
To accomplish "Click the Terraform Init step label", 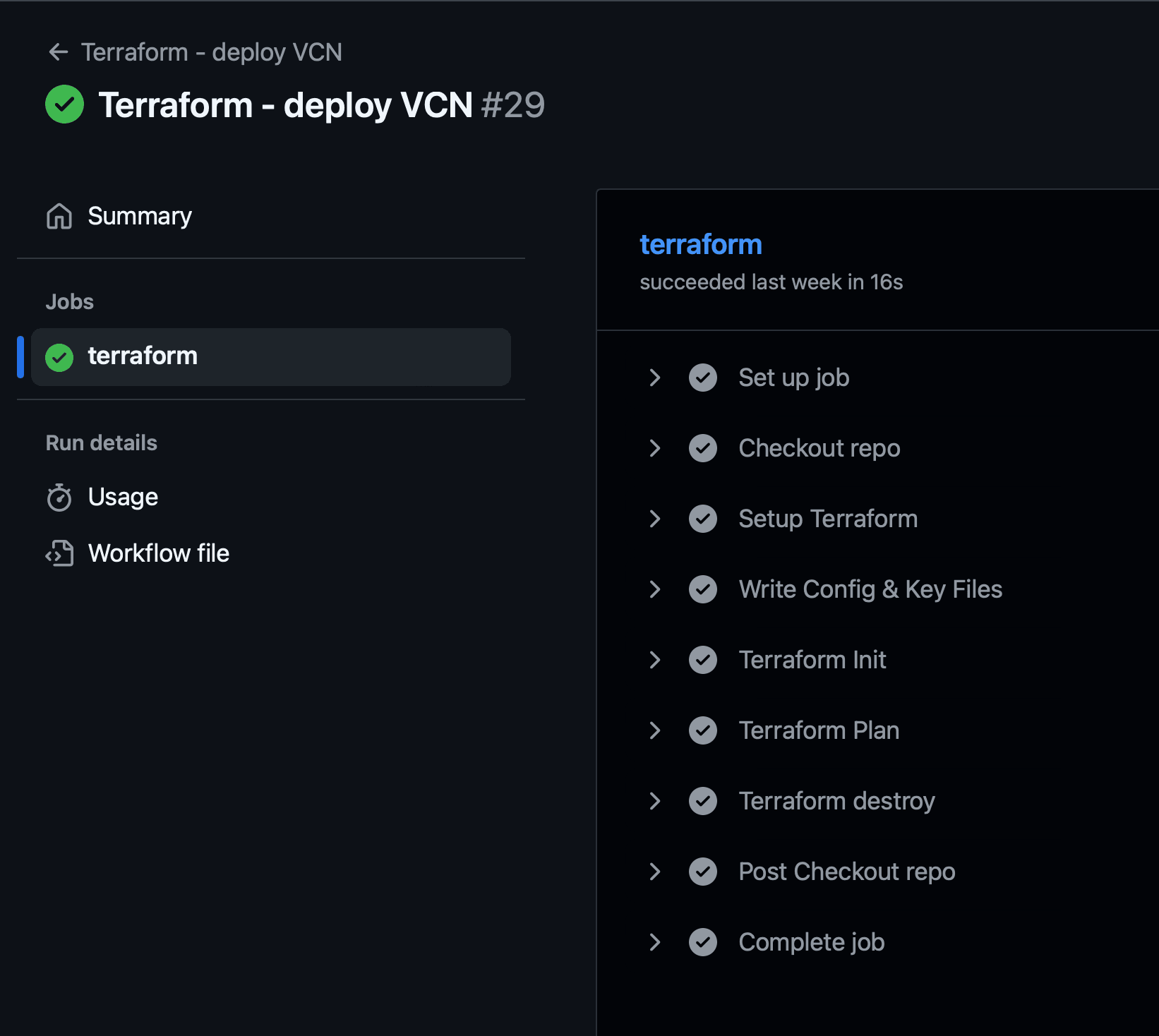I will click(812, 660).
